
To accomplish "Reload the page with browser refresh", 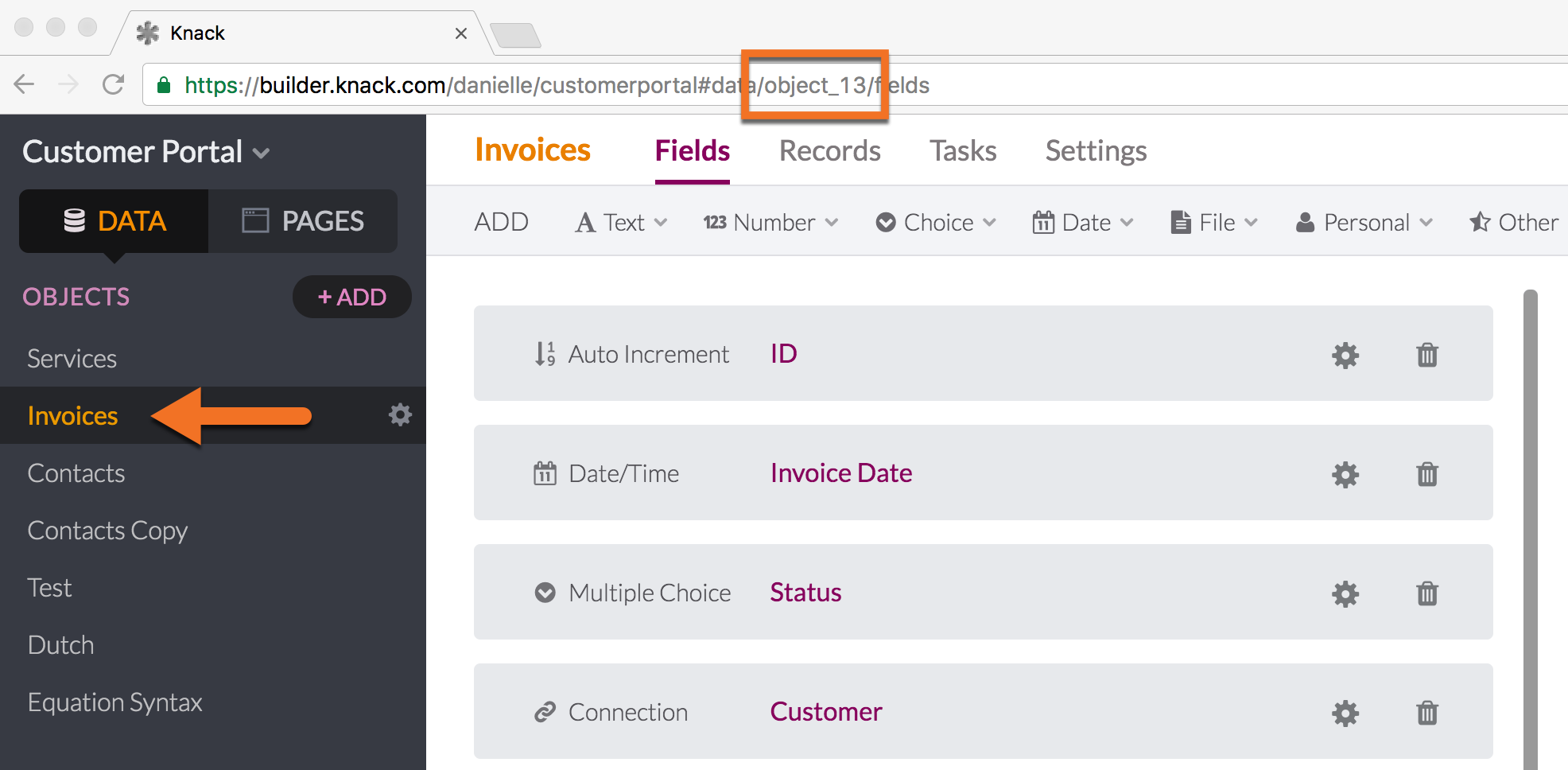I will click(114, 84).
